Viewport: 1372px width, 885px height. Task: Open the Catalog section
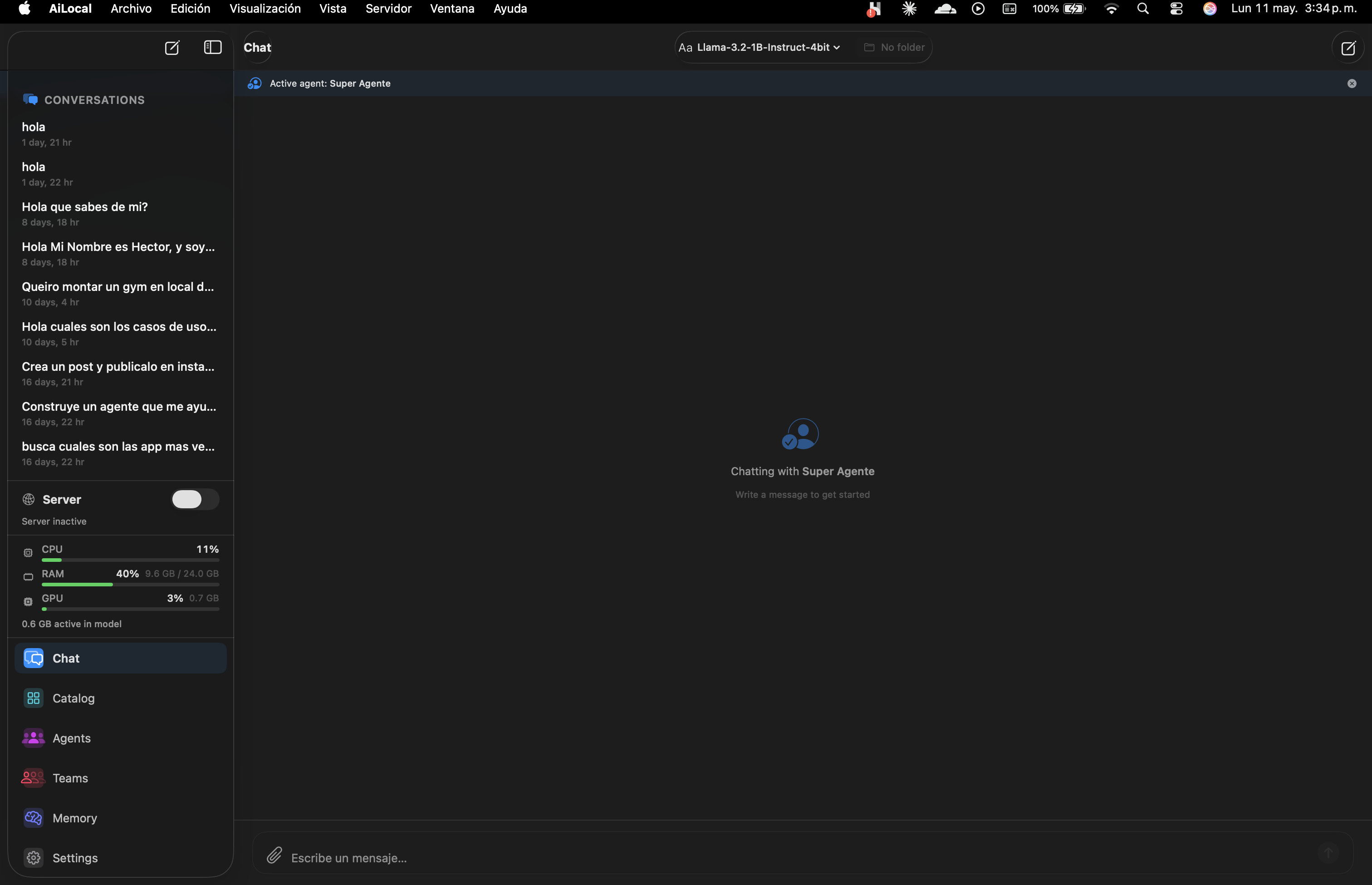pos(121,698)
